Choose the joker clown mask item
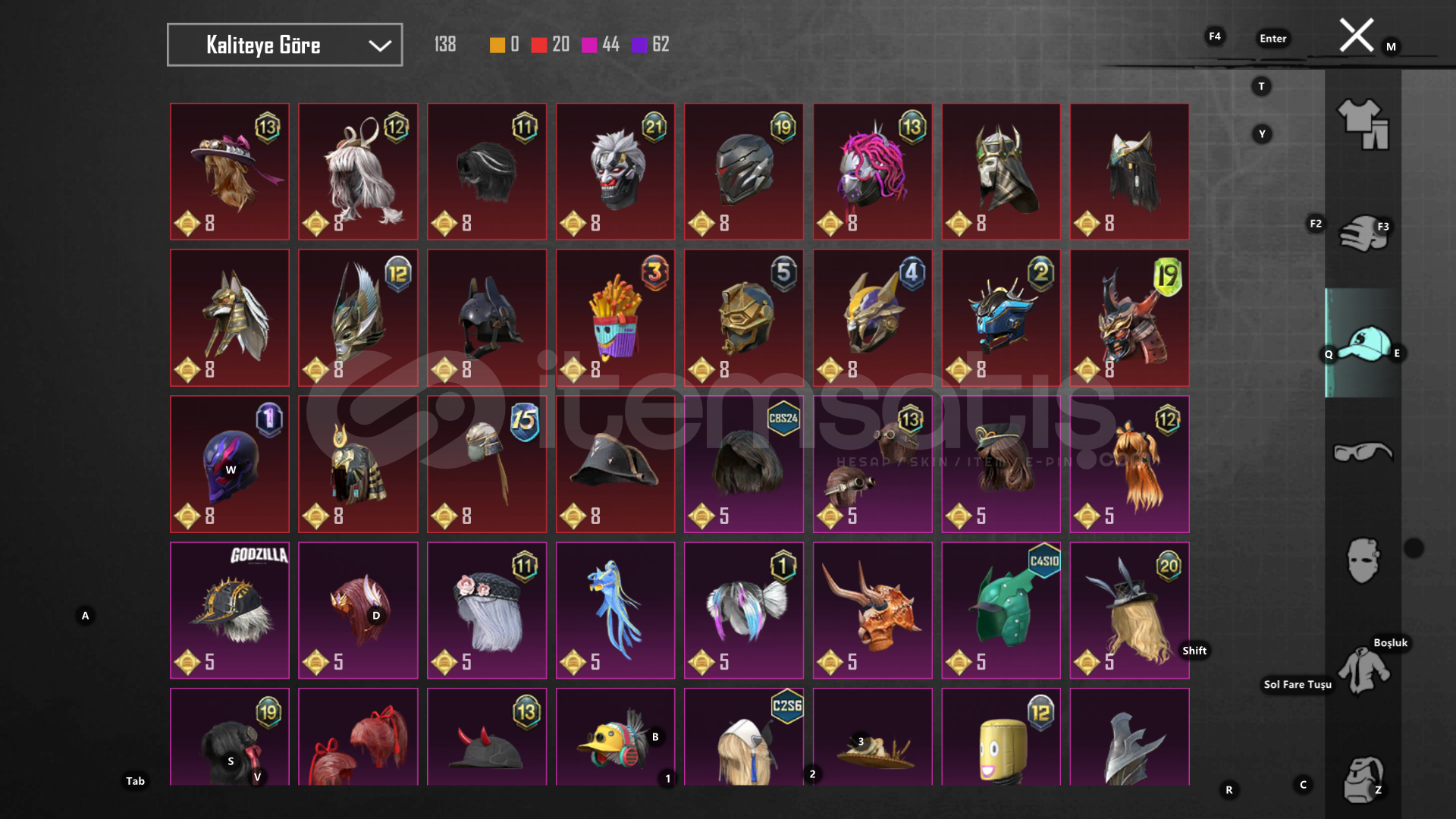Screen dimensions: 1456x819 (615, 171)
